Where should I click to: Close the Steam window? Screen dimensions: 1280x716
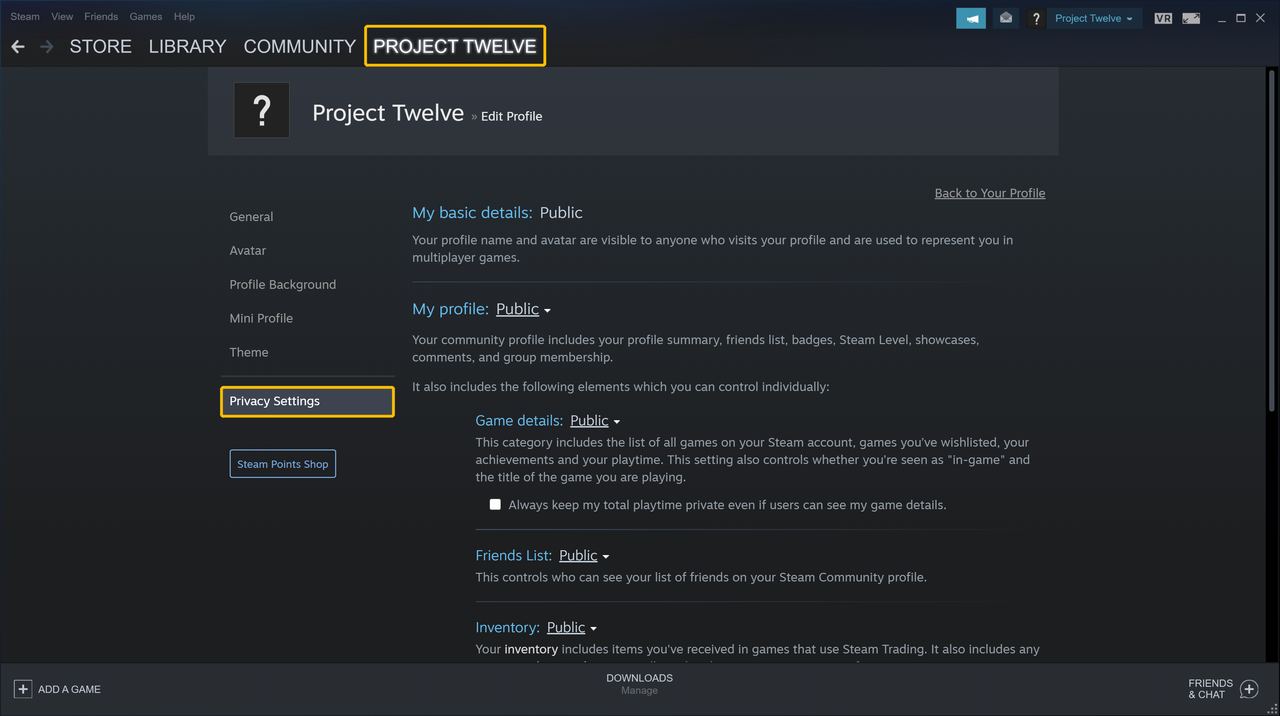[1260, 18]
